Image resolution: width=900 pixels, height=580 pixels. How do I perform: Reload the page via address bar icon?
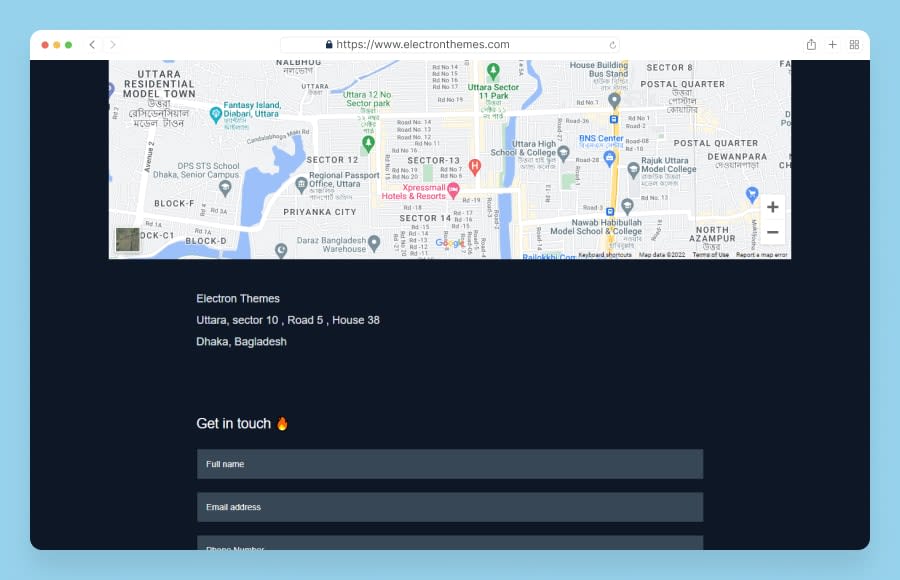coord(612,45)
